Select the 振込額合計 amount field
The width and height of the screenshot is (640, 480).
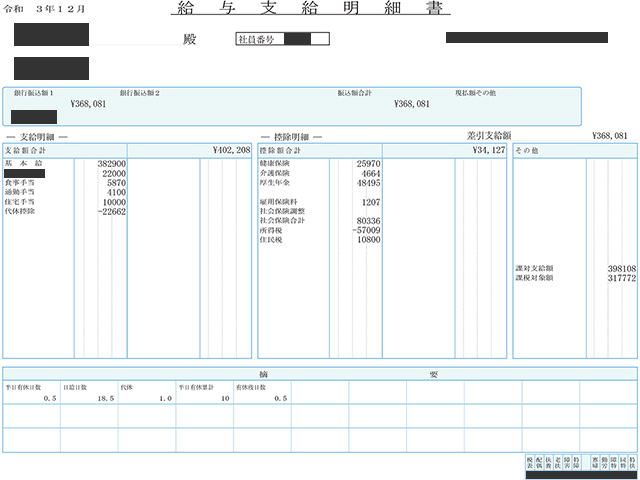coord(411,103)
